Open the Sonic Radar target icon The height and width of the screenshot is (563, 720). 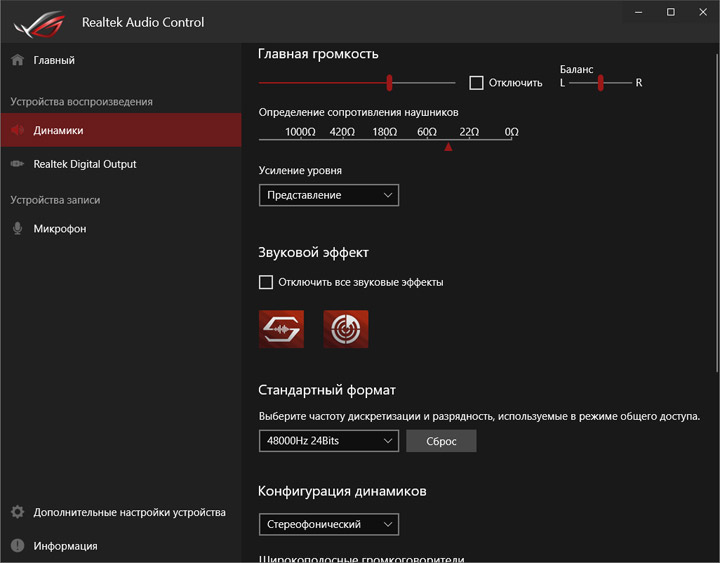coord(346,329)
